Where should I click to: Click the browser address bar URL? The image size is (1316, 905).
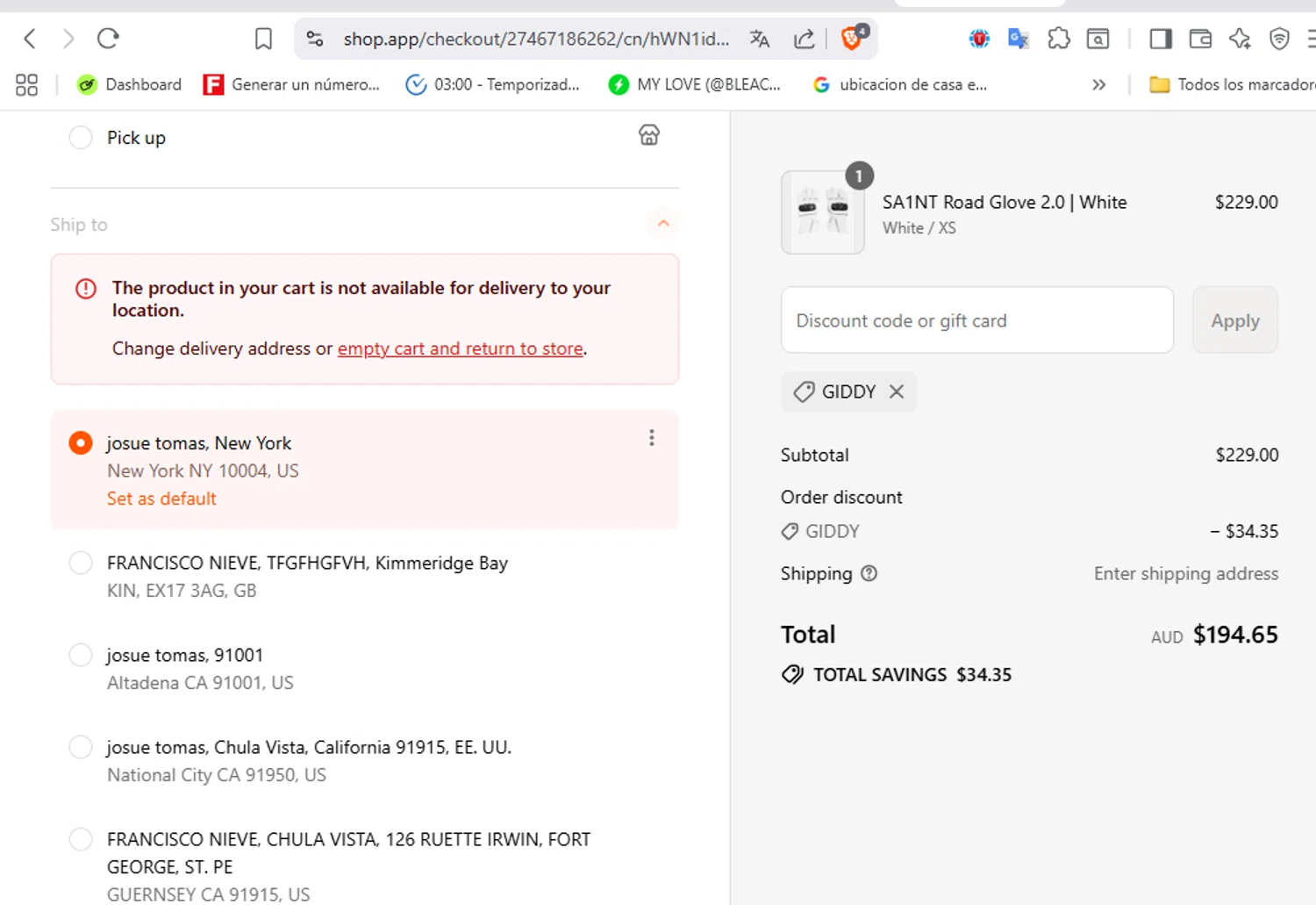click(x=536, y=39)
